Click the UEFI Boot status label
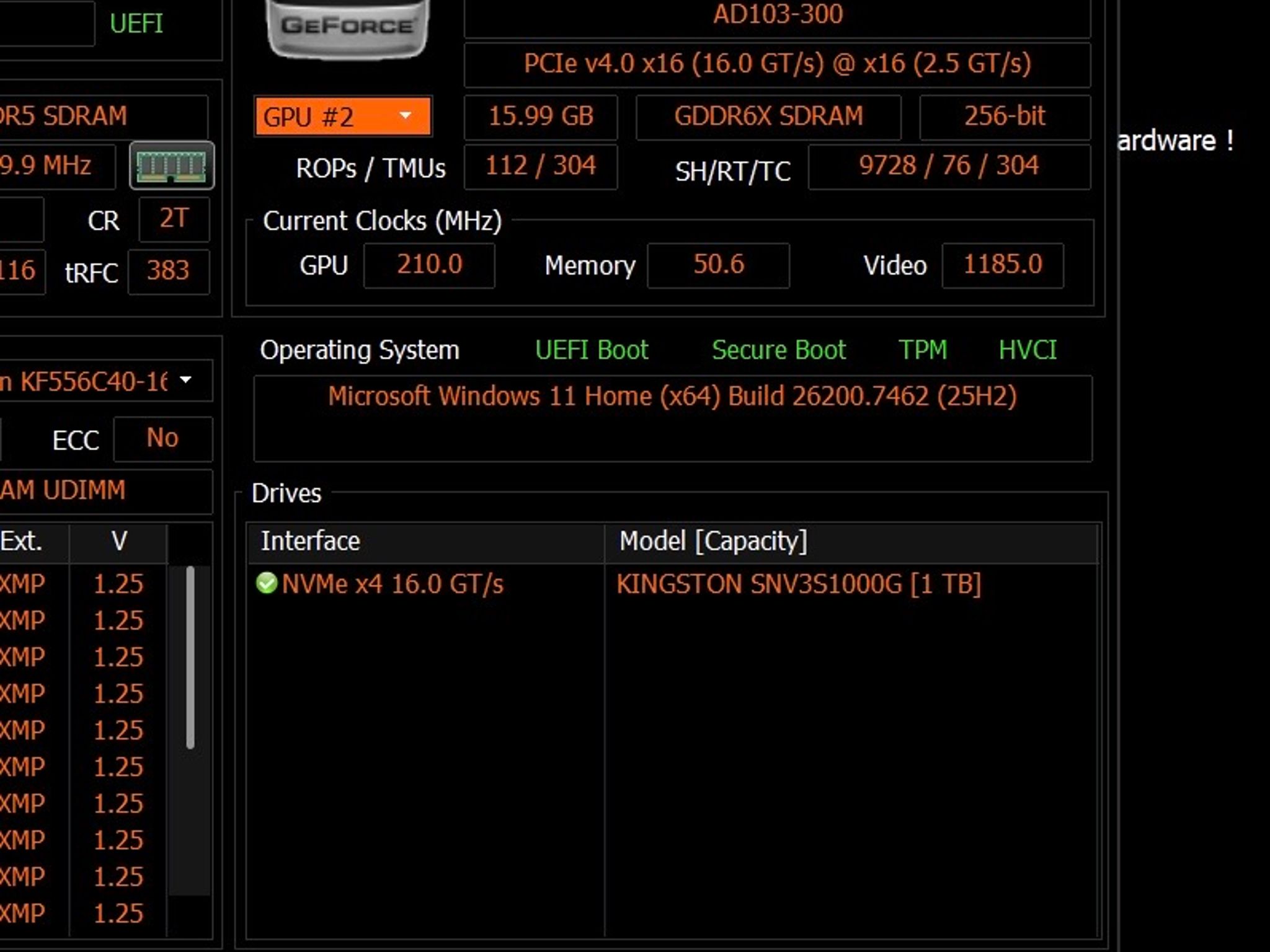Image resolution: width=1270 pixels, height=952 pixels. point(592,350)
